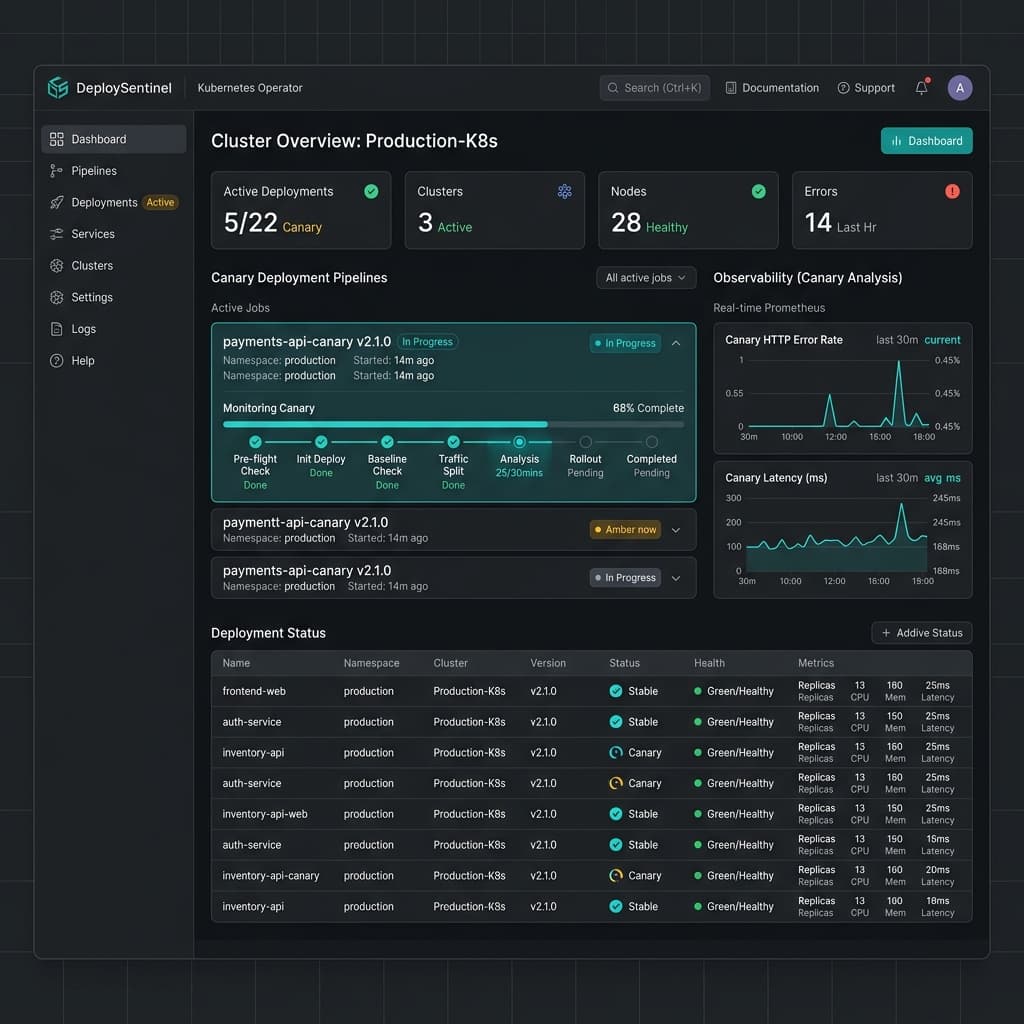Expand the paymentt-api-canary Amber job

(676, 530)
